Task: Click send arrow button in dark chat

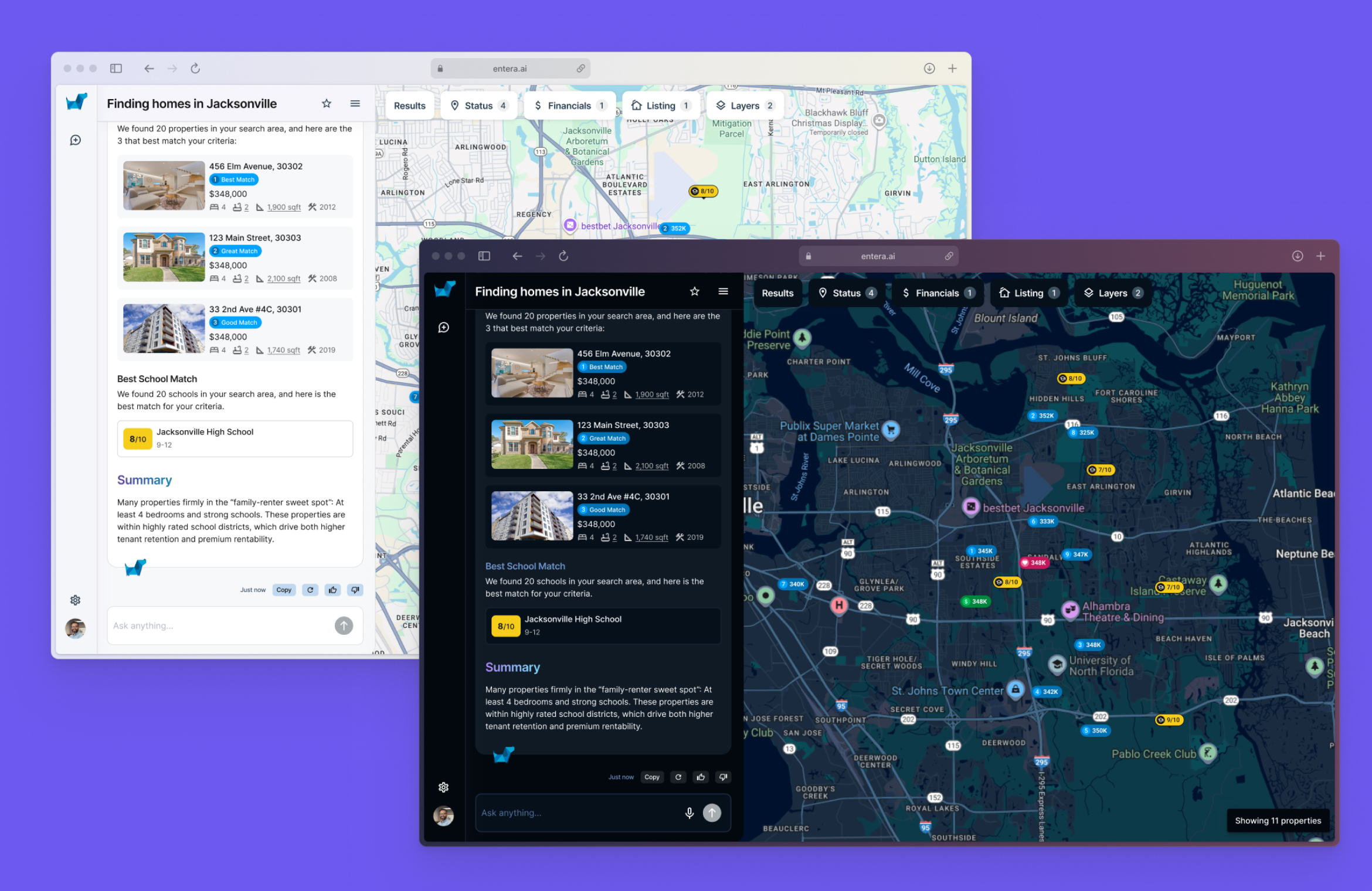Action: [x=712, y=813]
